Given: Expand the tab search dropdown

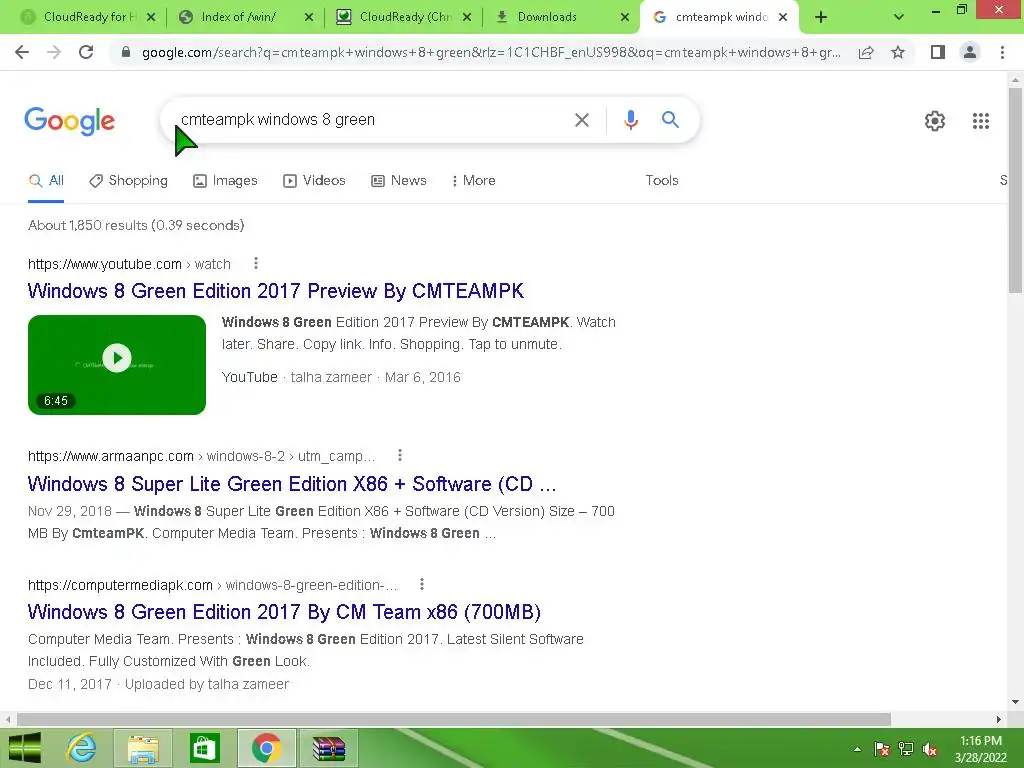Looking at the screenshot, I should point(899,18).
